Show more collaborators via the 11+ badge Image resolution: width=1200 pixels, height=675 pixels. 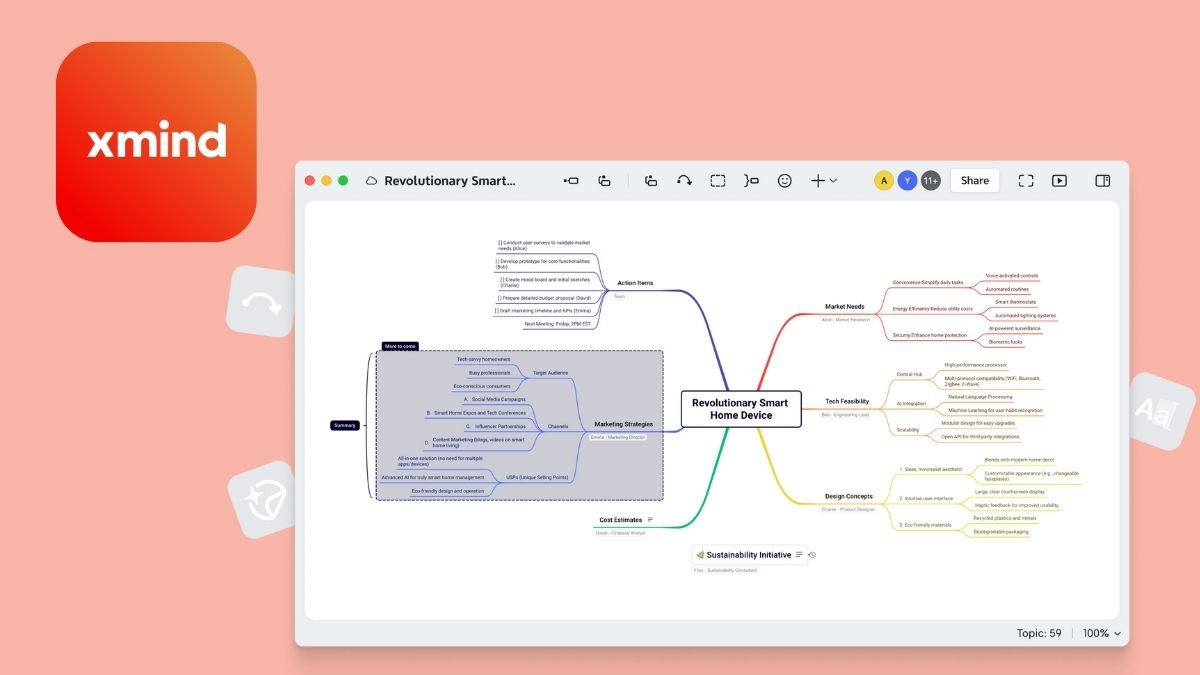(x=931, y=181)
